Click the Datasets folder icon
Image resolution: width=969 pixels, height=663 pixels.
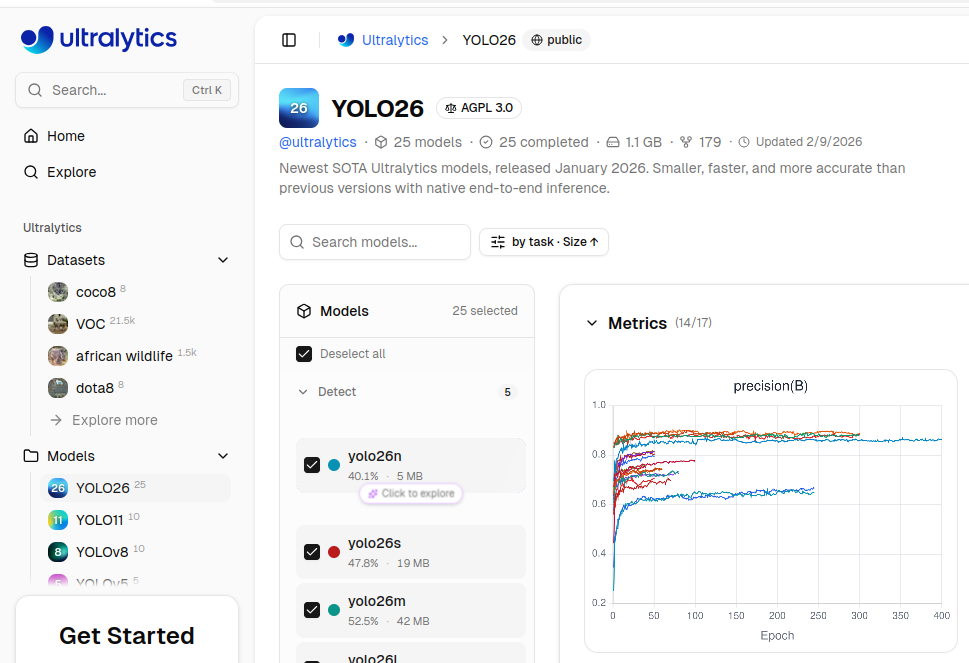(x=31, y=260)
